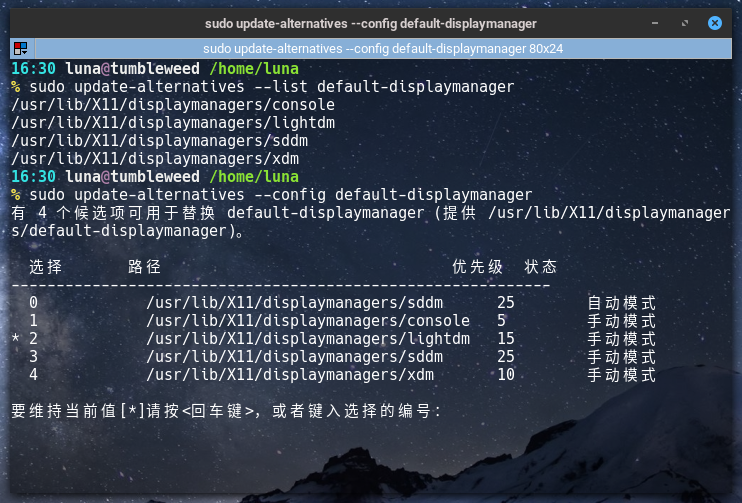Click selection number "3" in the table
742x503 pixels.
coord(33,356)
